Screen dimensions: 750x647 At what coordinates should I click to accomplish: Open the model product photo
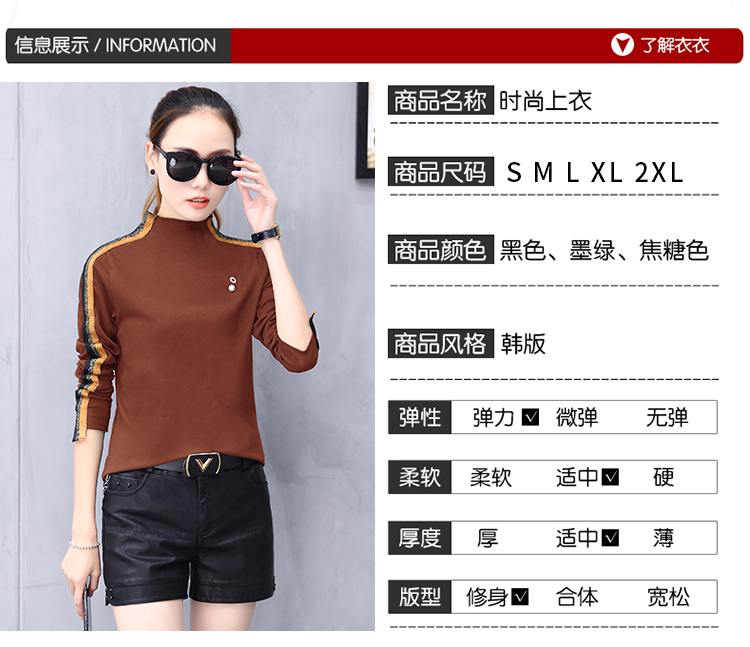click(x=187, y=356)
